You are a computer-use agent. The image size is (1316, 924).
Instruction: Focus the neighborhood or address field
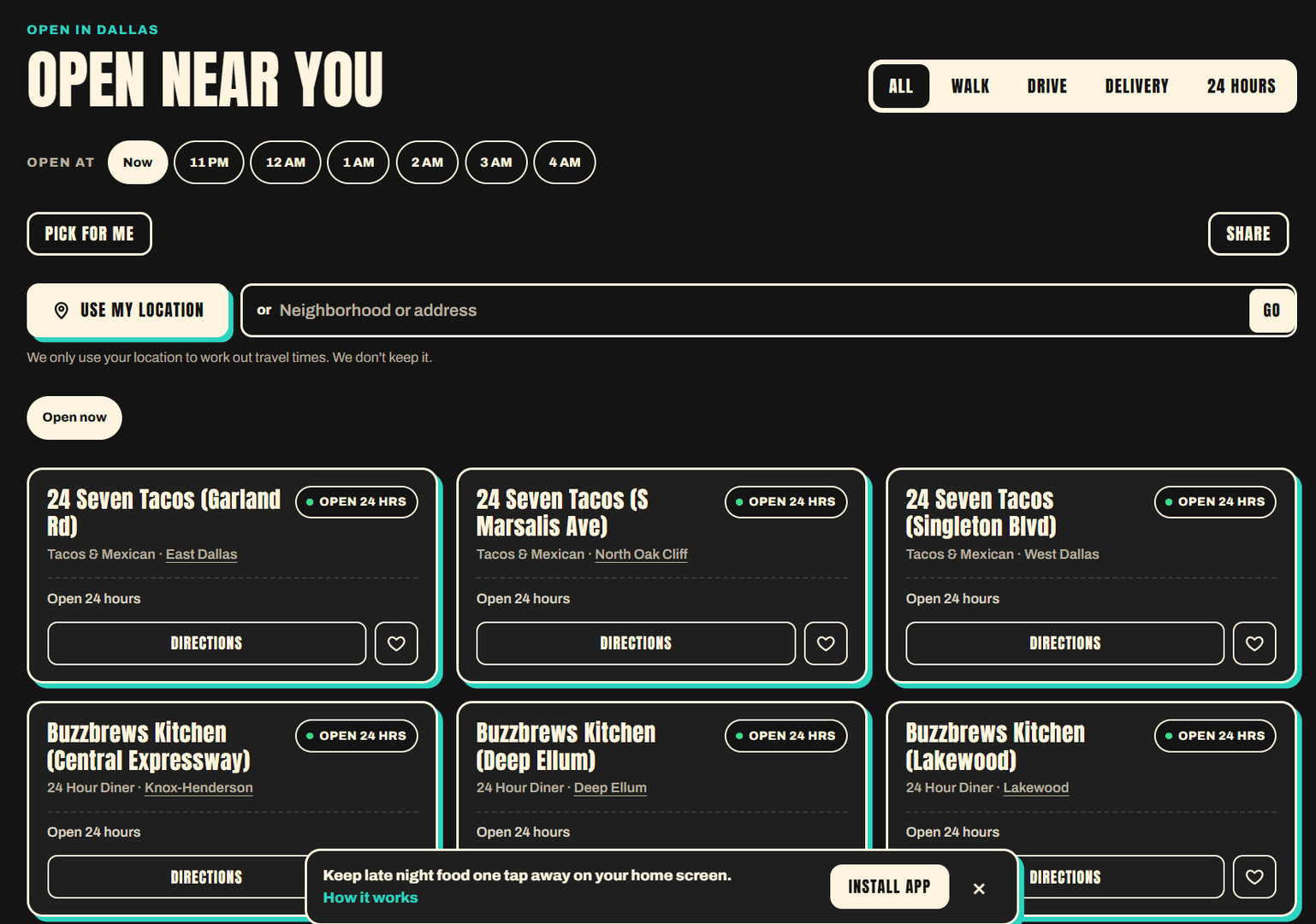click(744, 311)
